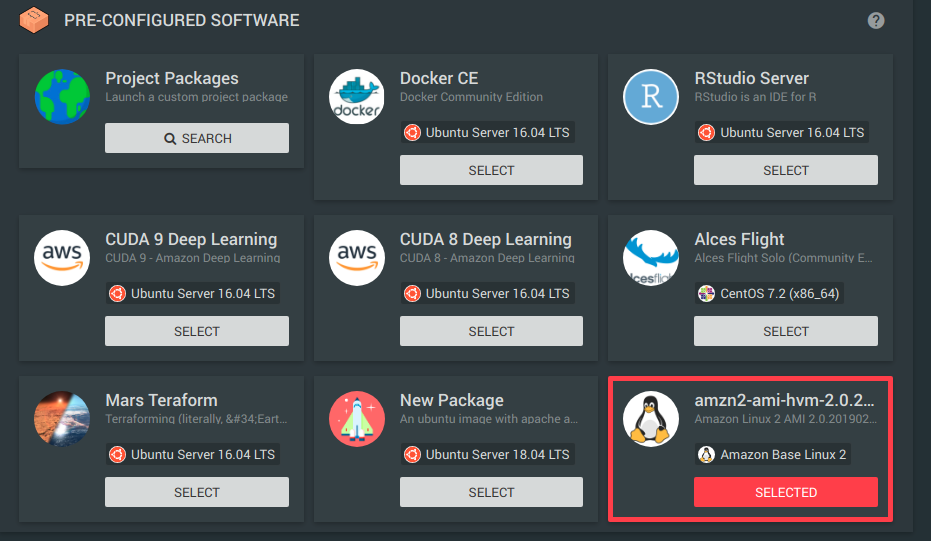Search for project packages
Screen dimensions: 931x541
point(197,138)
